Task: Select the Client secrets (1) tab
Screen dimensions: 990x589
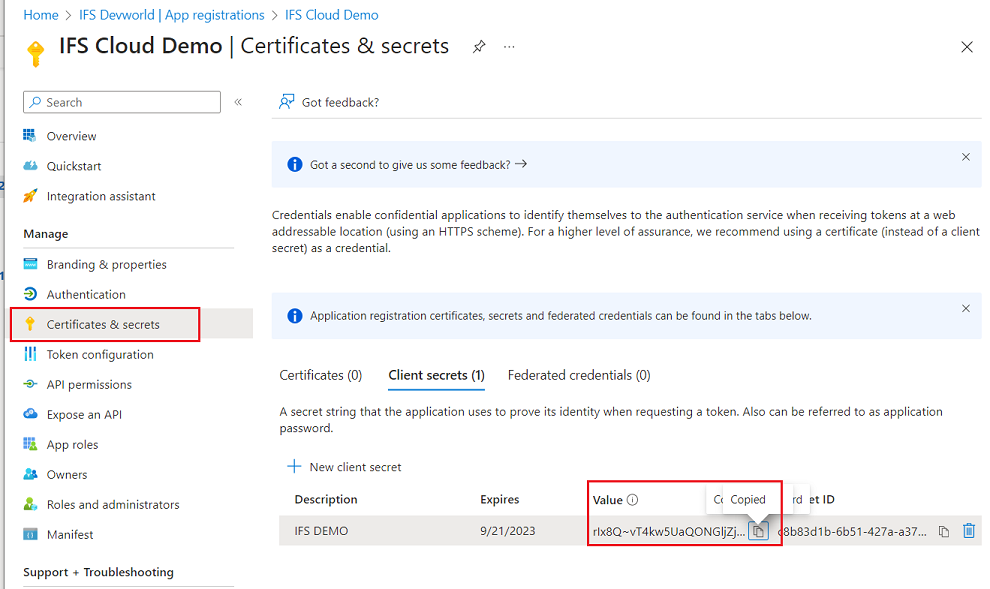Action: pos(436,375)
